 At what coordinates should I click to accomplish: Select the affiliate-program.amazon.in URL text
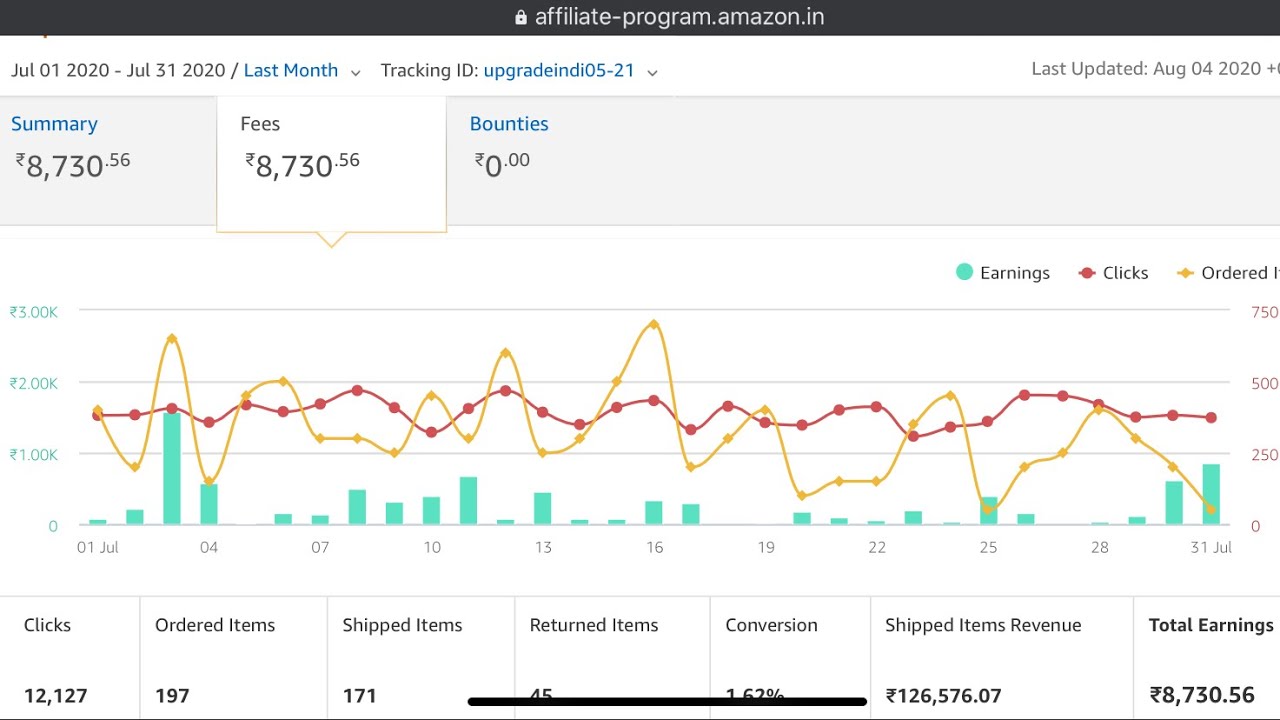coord(679,17)
